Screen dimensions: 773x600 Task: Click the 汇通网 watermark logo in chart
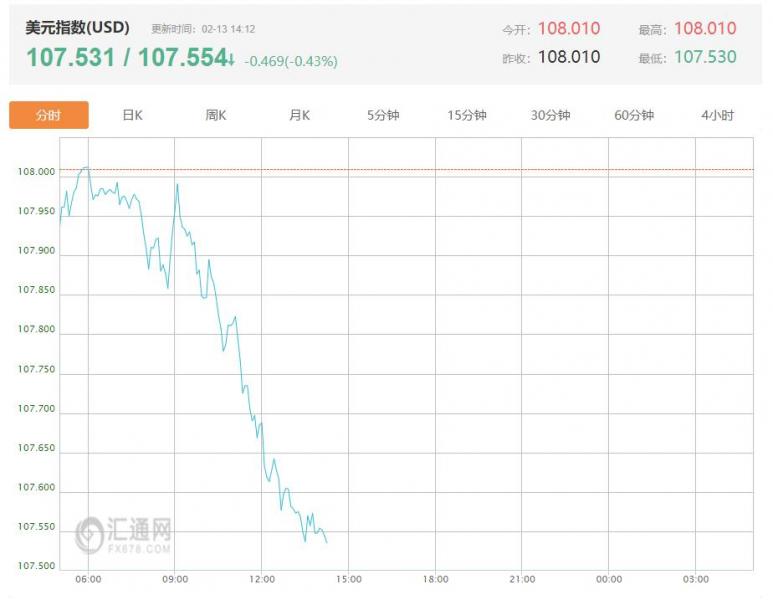coord(124,535)
